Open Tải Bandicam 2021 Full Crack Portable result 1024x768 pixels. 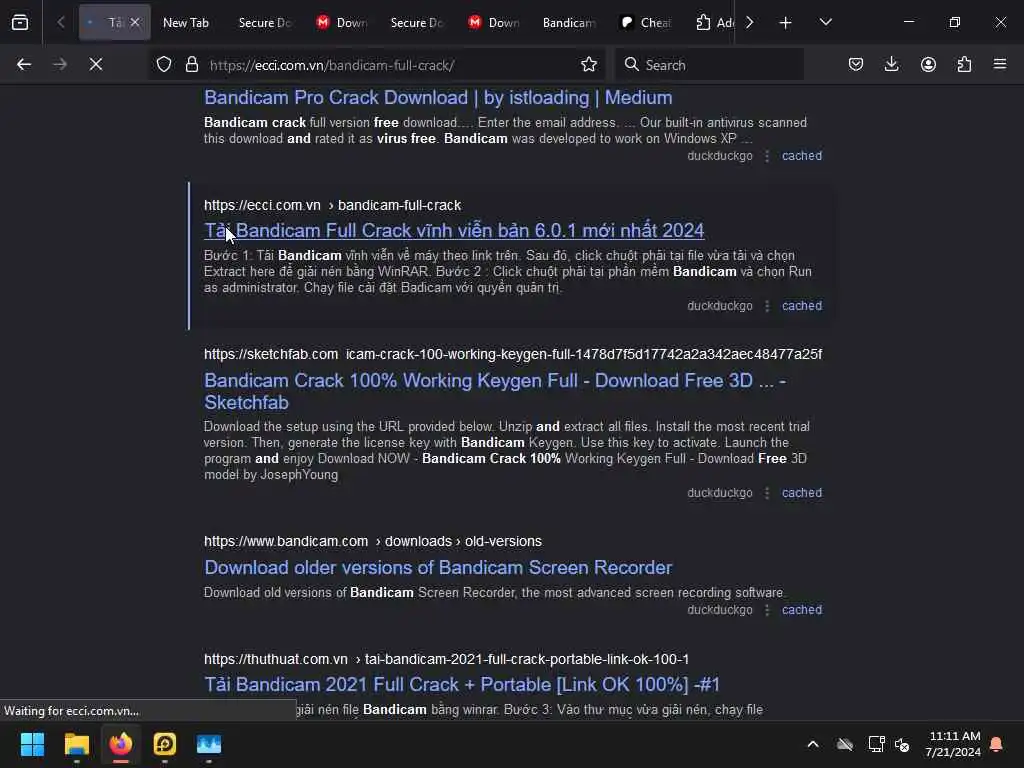tap(462, 684)
